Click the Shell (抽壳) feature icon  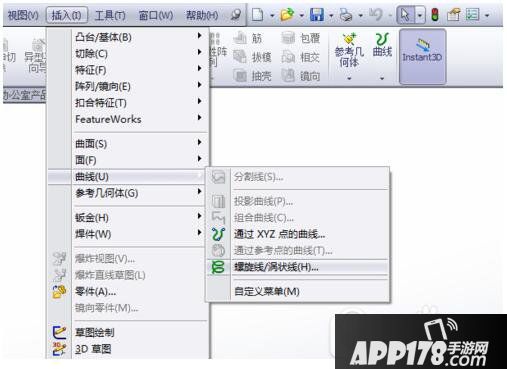pyautogui.click(x=240, y=76)
